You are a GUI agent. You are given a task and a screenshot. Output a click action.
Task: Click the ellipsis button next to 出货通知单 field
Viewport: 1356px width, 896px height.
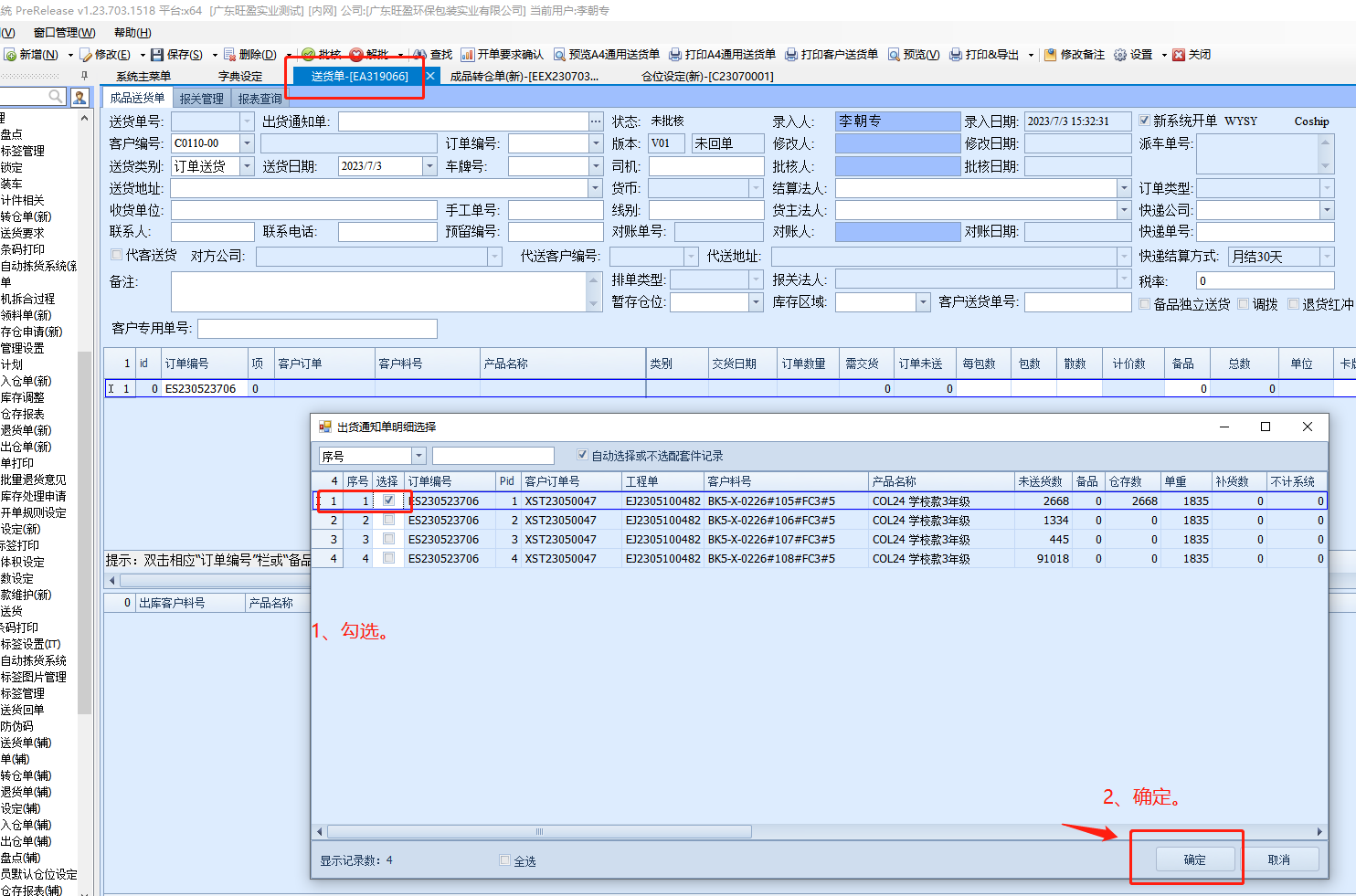pos(597,121)
